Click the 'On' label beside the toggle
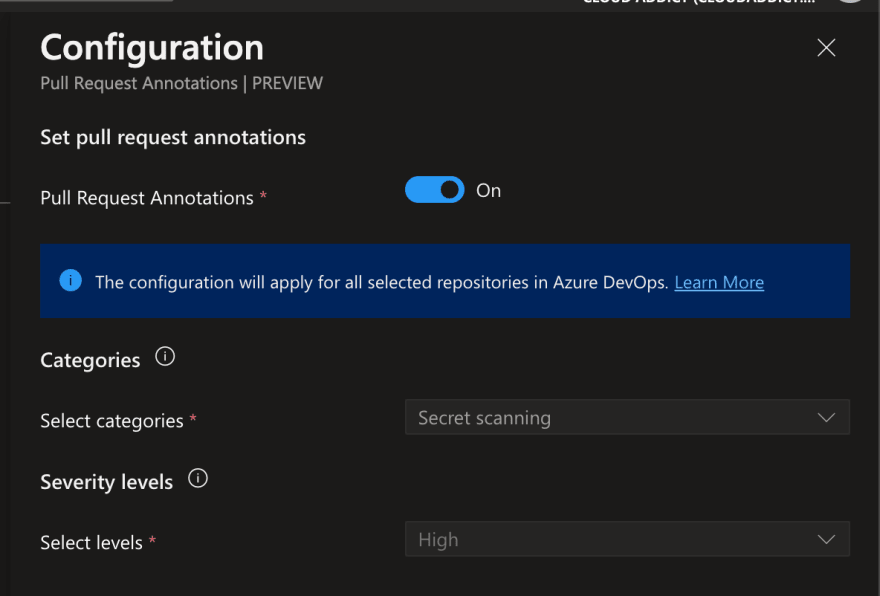The height and width of the screenshot is (596, 880). coord(488,191)
